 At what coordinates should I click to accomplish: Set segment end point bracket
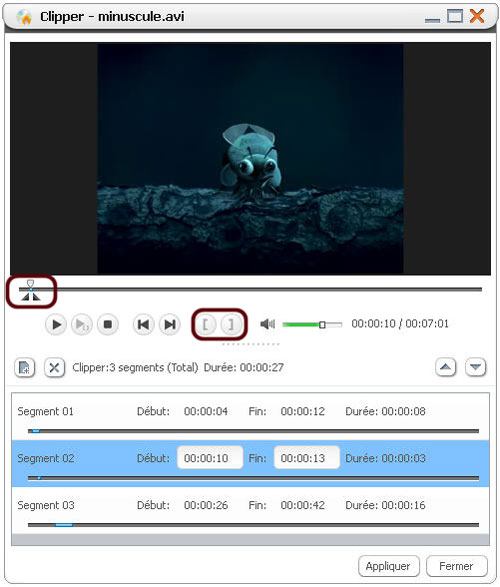[231, 324]
